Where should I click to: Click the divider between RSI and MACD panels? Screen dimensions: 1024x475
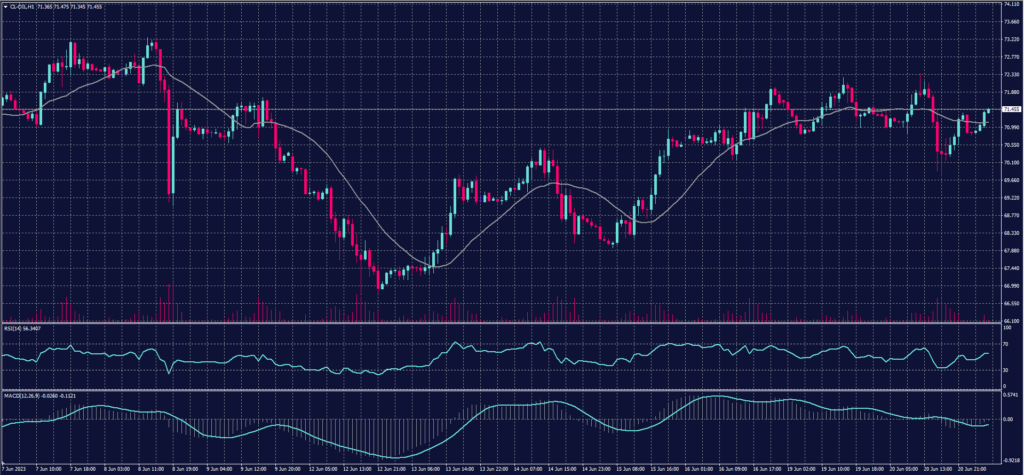point(500,389)
